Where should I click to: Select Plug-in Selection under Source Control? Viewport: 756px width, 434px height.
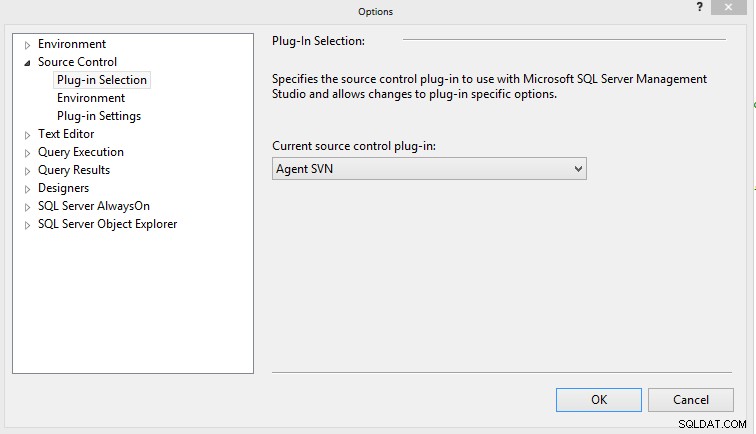pyautogui.click(x=102, y=80)
